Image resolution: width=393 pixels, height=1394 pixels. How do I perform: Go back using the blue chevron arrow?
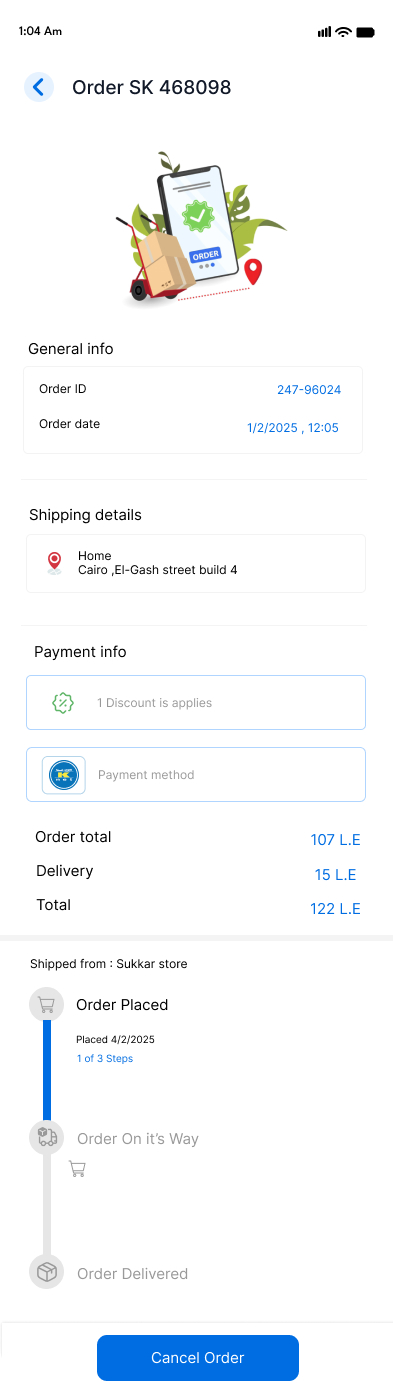pyautogui.click(x=39, y=87)
